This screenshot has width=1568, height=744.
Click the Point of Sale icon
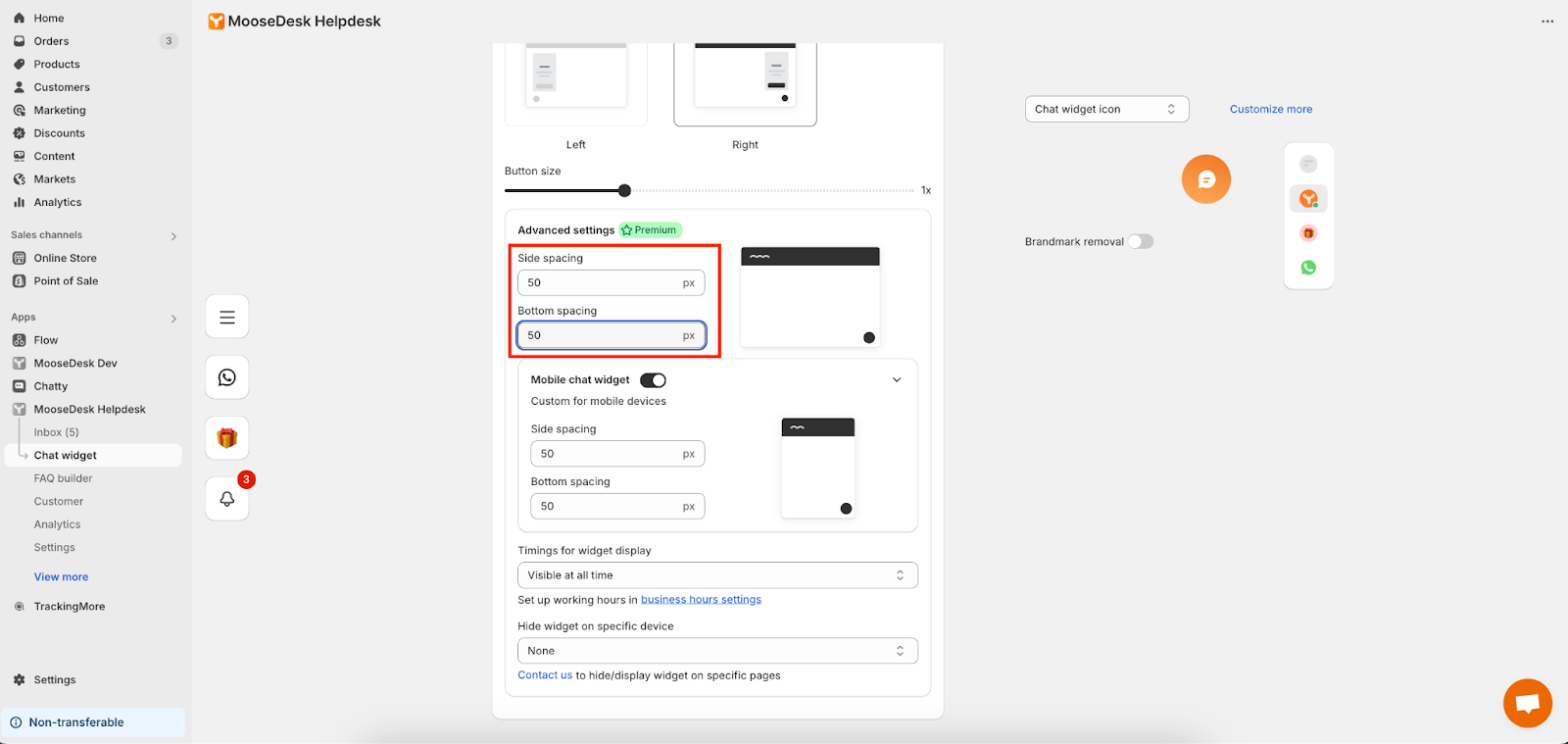19,281
